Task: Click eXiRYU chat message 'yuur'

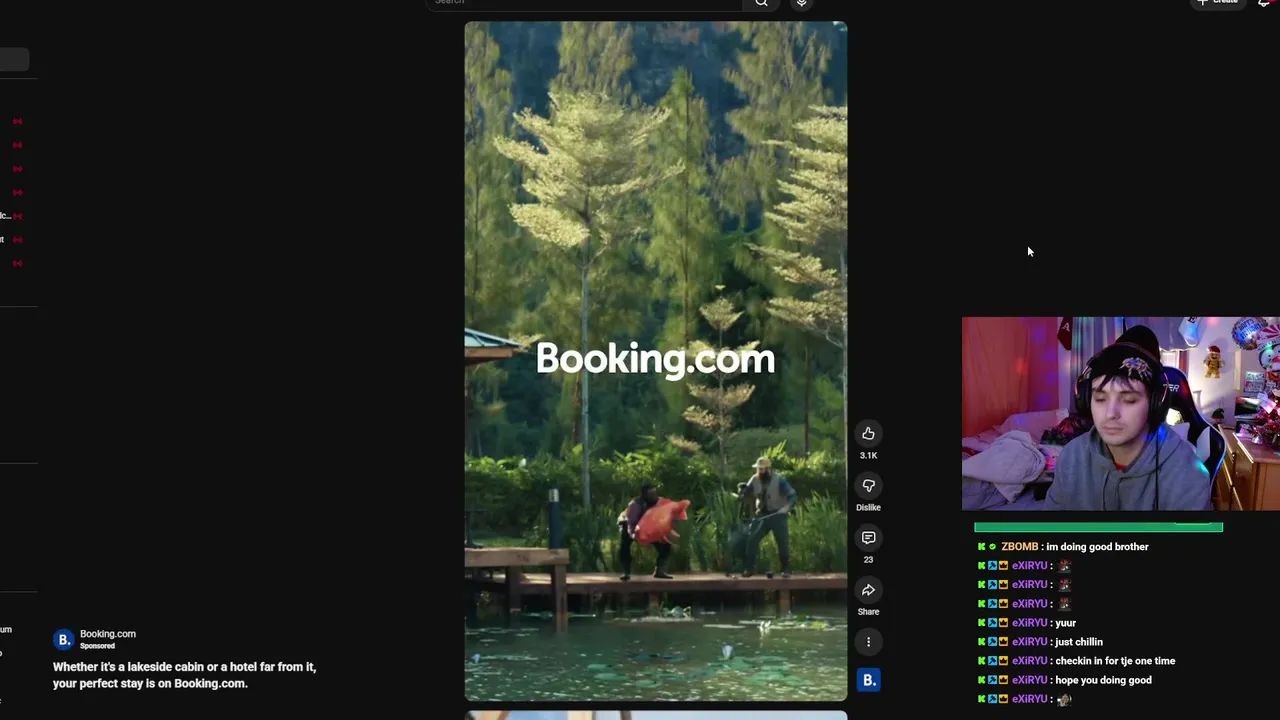Action: click(x=1065, y=623)
